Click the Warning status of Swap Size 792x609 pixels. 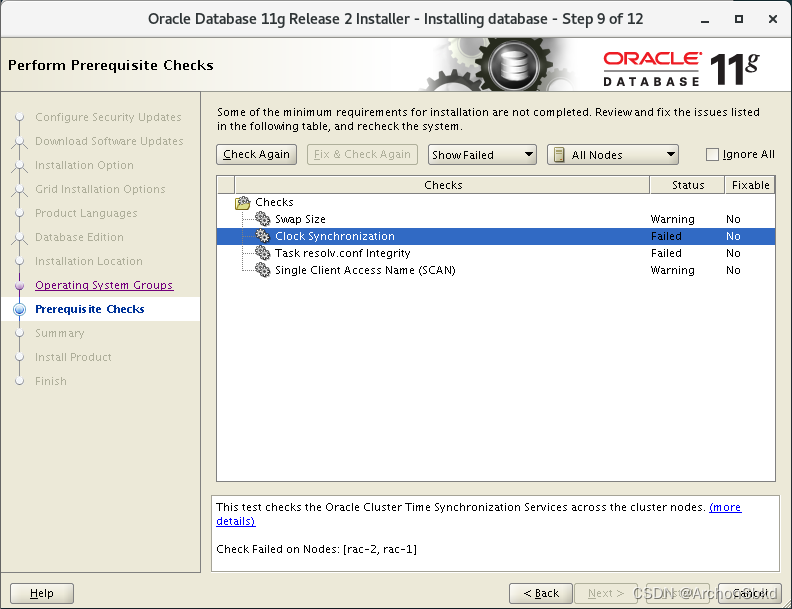coord(672,219)
